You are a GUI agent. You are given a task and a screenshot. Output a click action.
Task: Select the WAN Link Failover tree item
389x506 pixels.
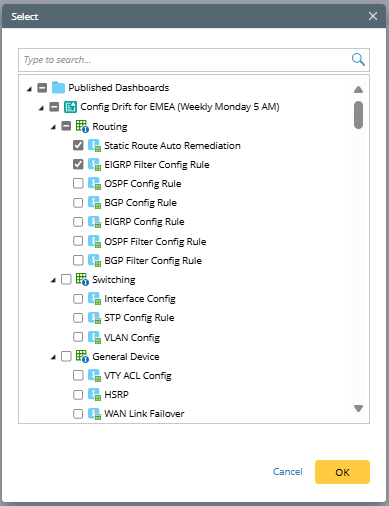(144, 414)
